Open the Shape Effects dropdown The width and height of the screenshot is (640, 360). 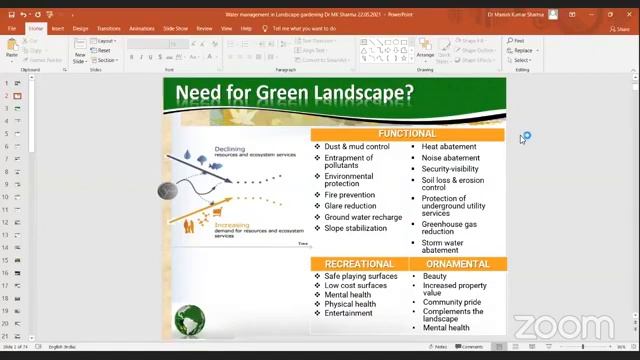tap(475, 60)
